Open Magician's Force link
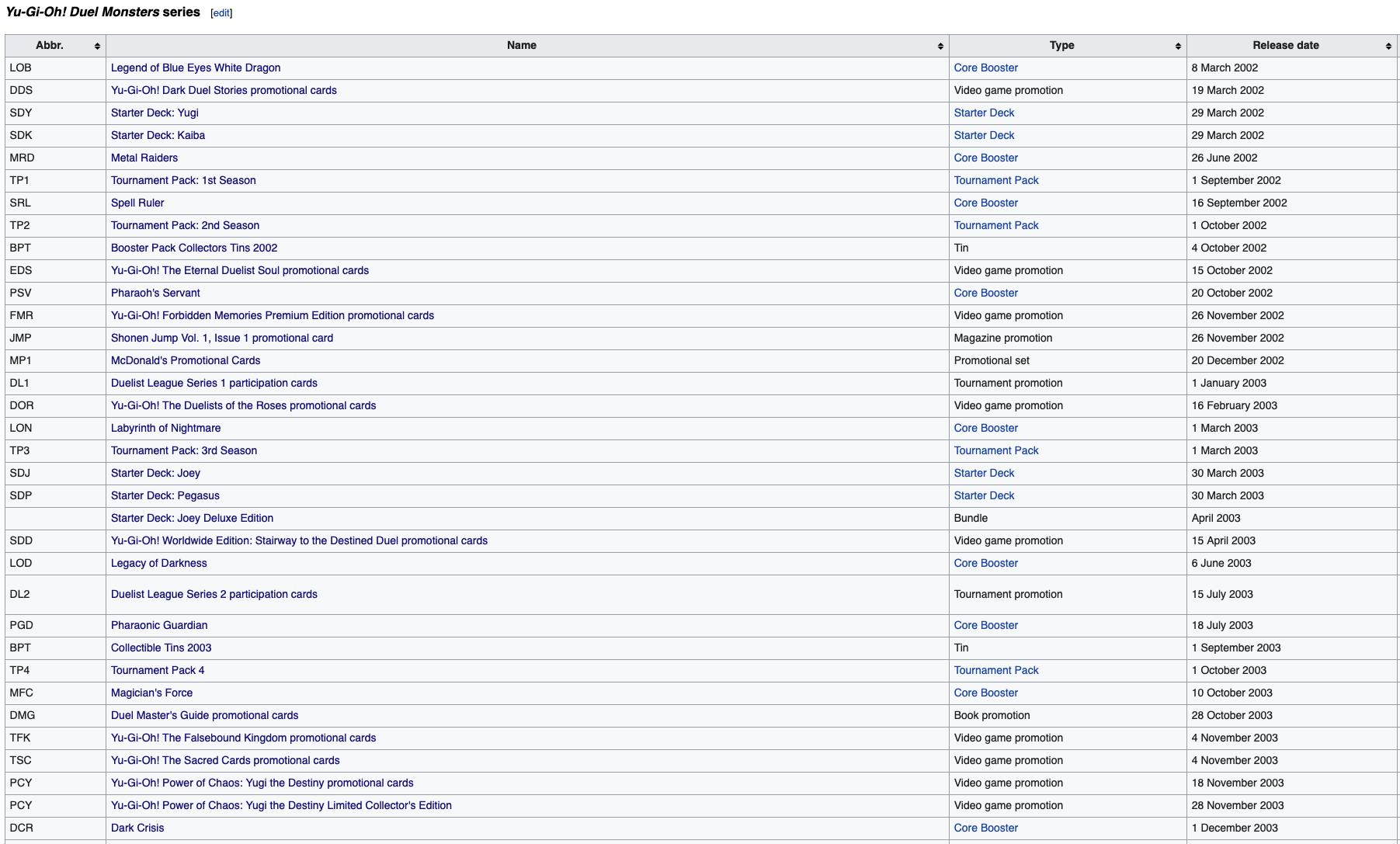Screen dimensions: 1400x844 click(x=151, y=693)
